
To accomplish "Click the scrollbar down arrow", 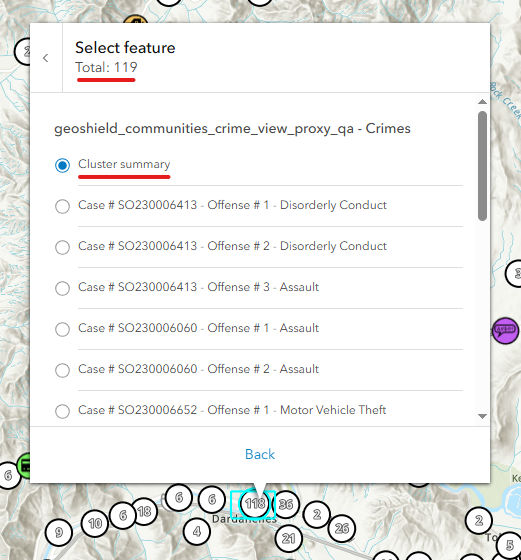I will [x=482, y=416].
